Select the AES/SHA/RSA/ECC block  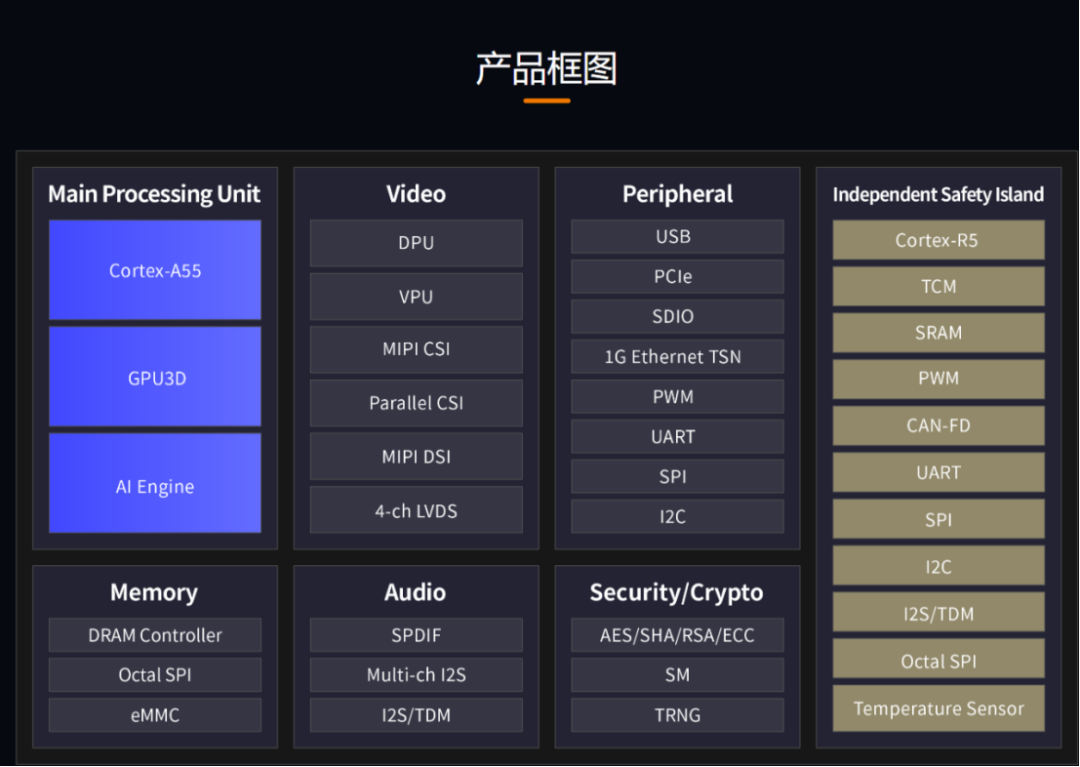[x=677, y=635]
